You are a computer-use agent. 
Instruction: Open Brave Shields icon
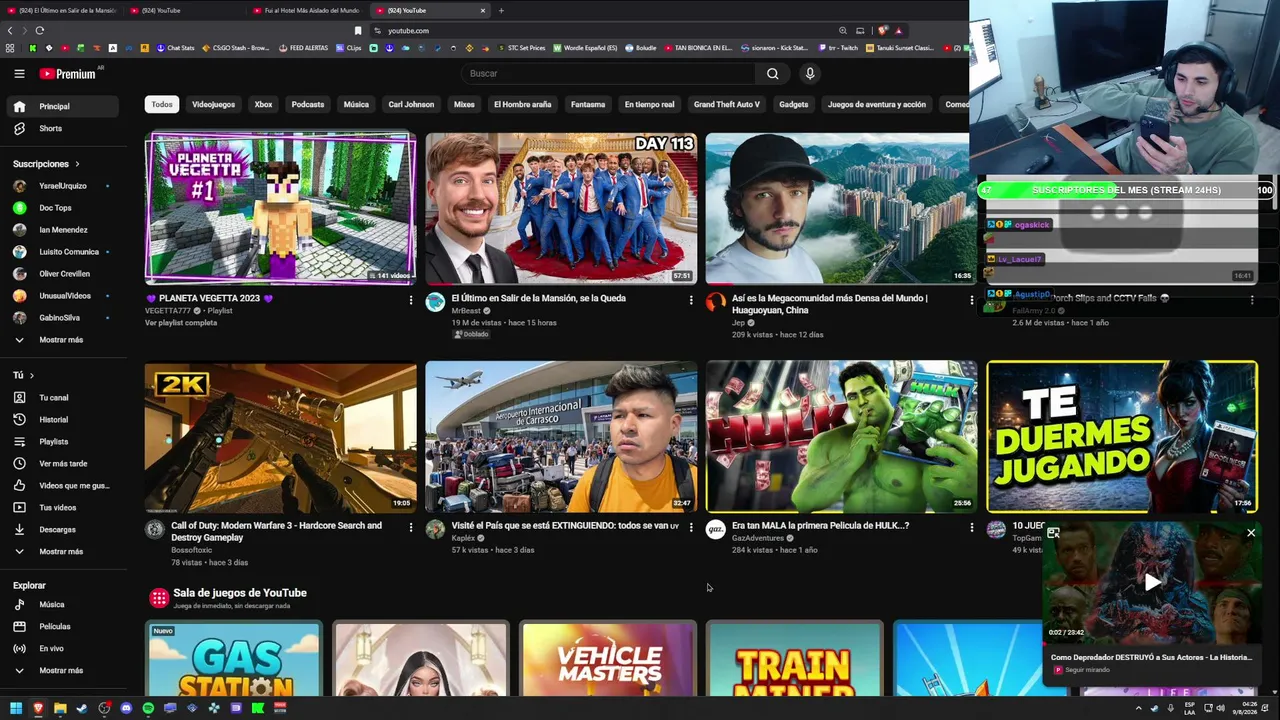(x=882, y=31)
